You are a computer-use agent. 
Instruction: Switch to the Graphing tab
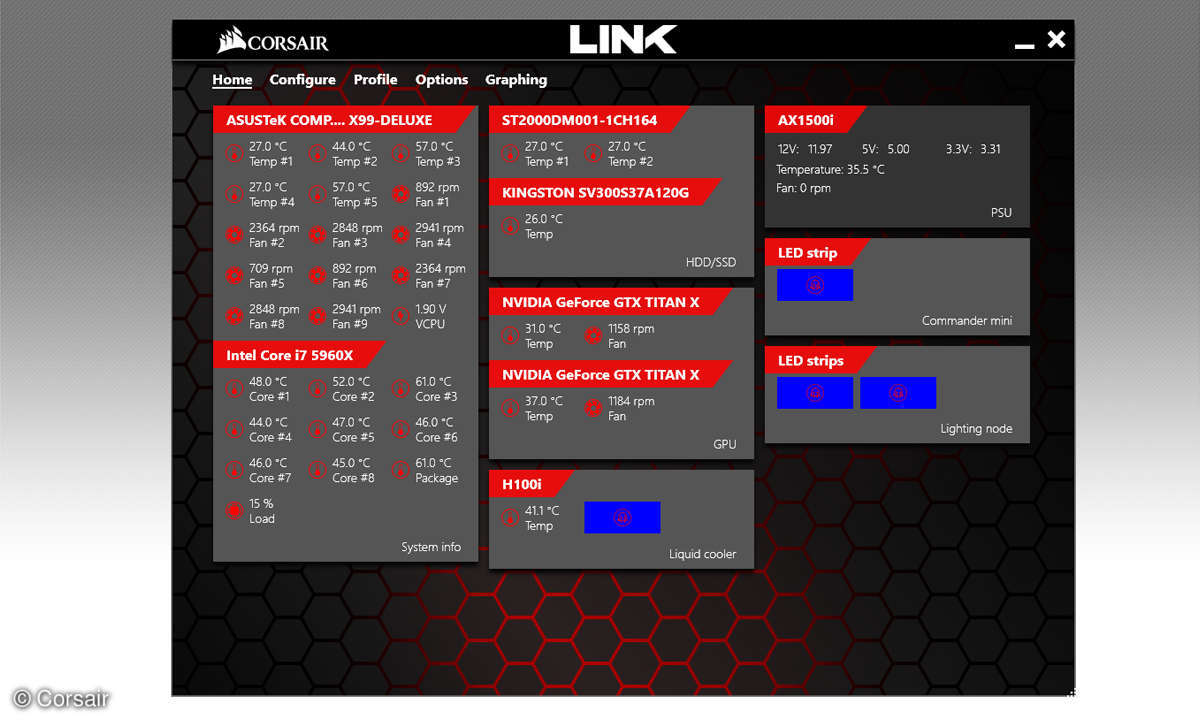(516, 80)
